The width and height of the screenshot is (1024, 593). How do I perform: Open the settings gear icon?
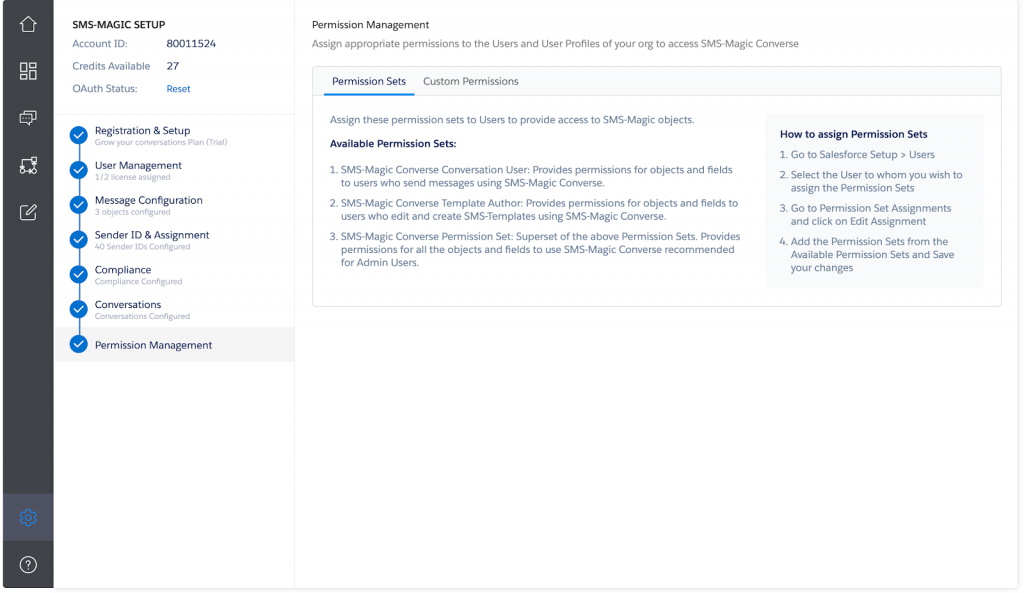coord(28,517)
